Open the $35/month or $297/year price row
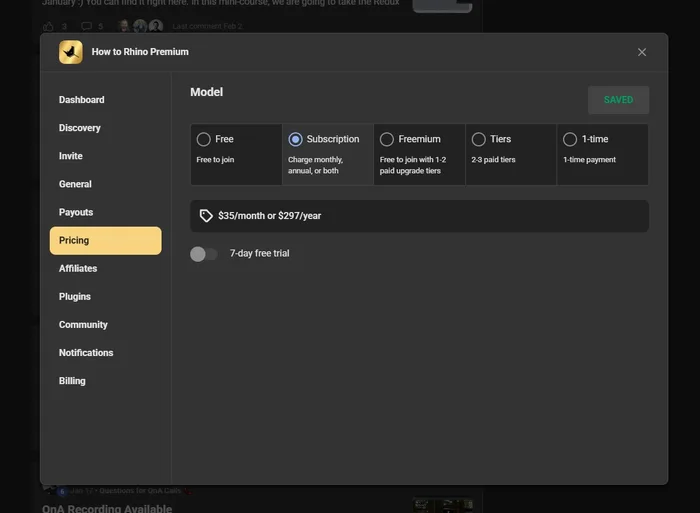The image size is (700, 513). tap(419, 216)
